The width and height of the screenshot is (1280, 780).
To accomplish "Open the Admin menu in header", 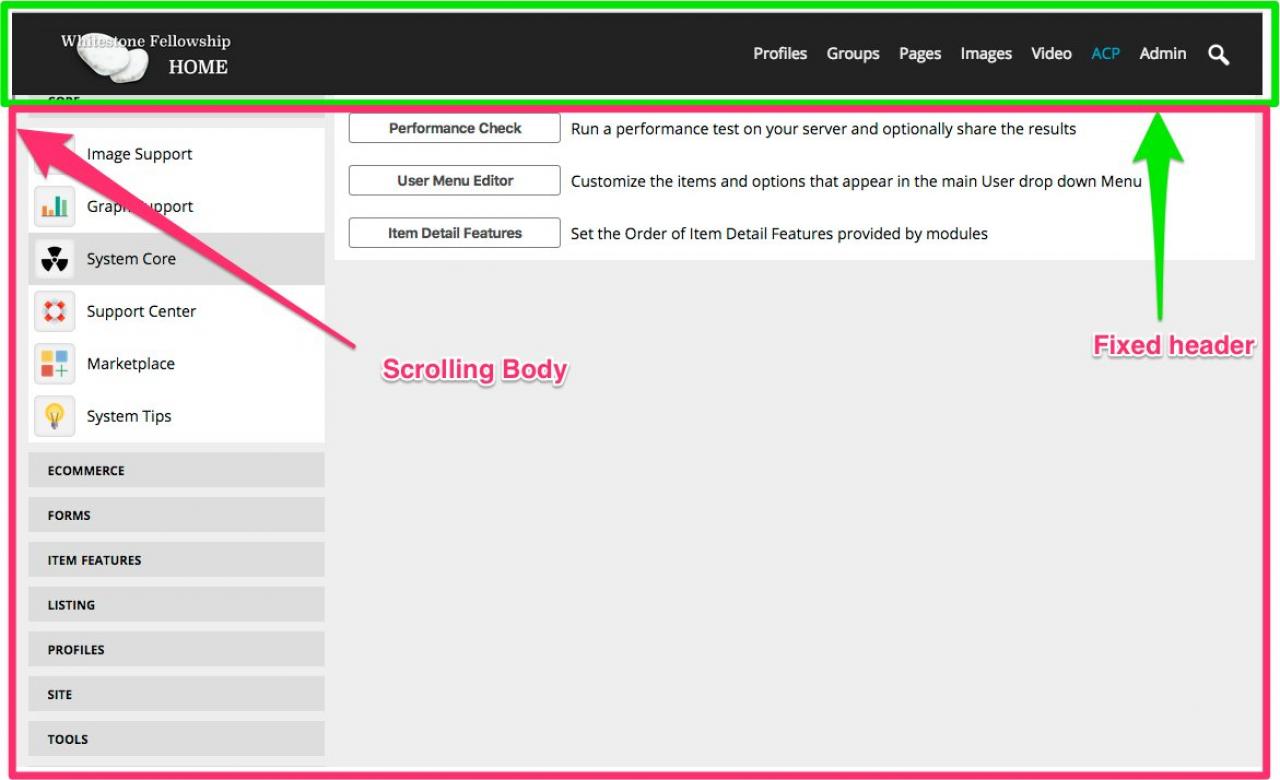I will tap(1163, 54).
